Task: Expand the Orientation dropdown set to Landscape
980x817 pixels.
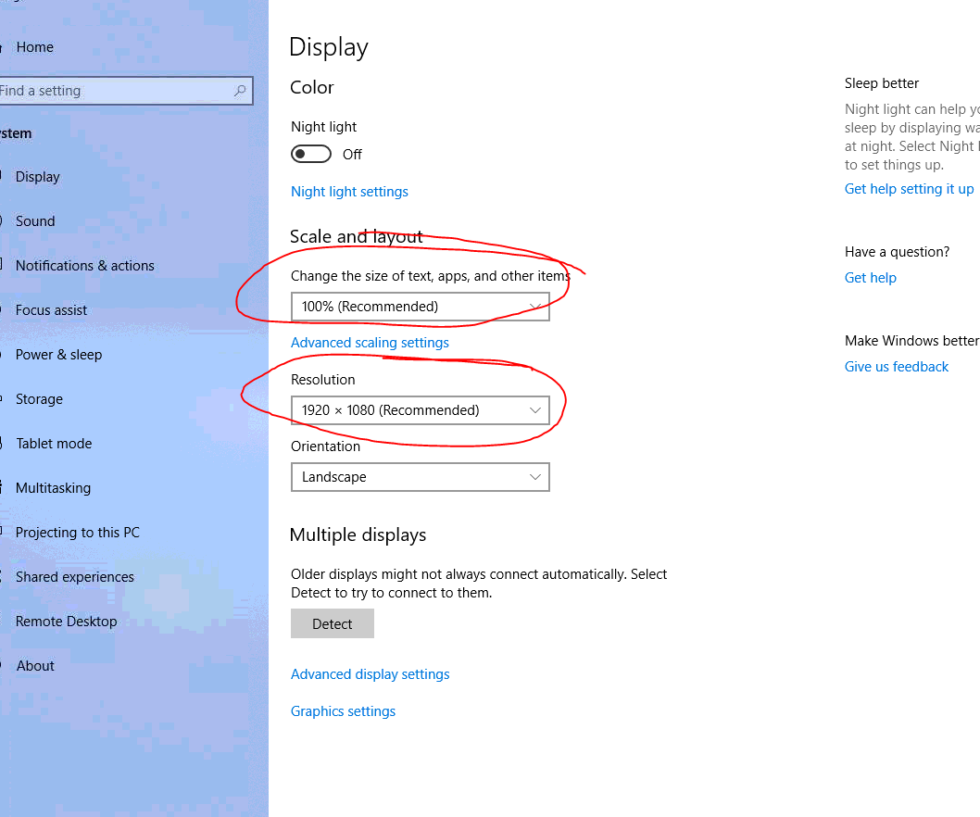Action: (x=420, y=477)
